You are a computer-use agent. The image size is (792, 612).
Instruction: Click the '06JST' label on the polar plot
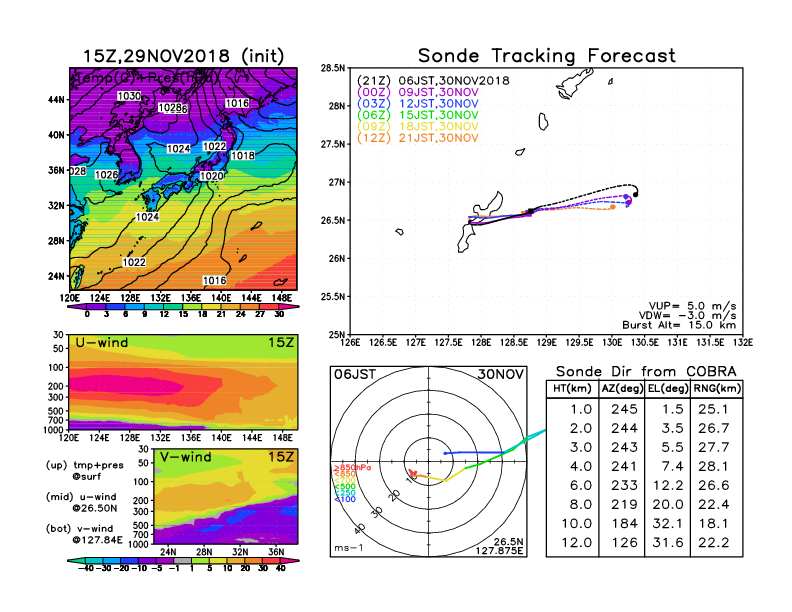coord(355,374)
